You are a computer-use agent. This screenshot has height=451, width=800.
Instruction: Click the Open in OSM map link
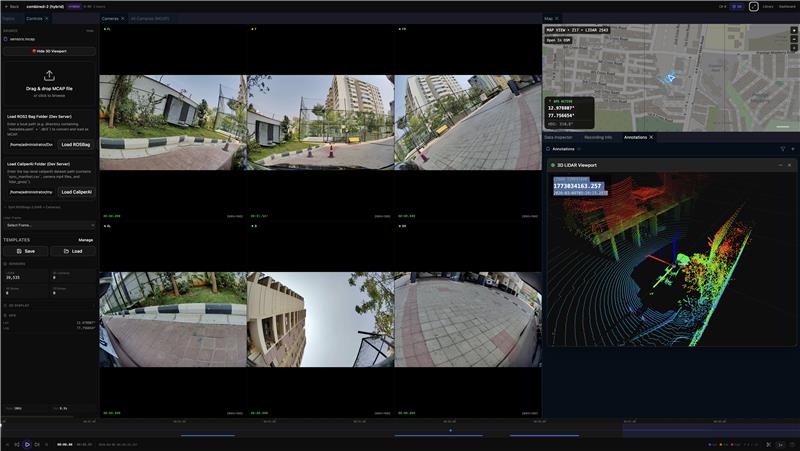(x=559, y=39)
